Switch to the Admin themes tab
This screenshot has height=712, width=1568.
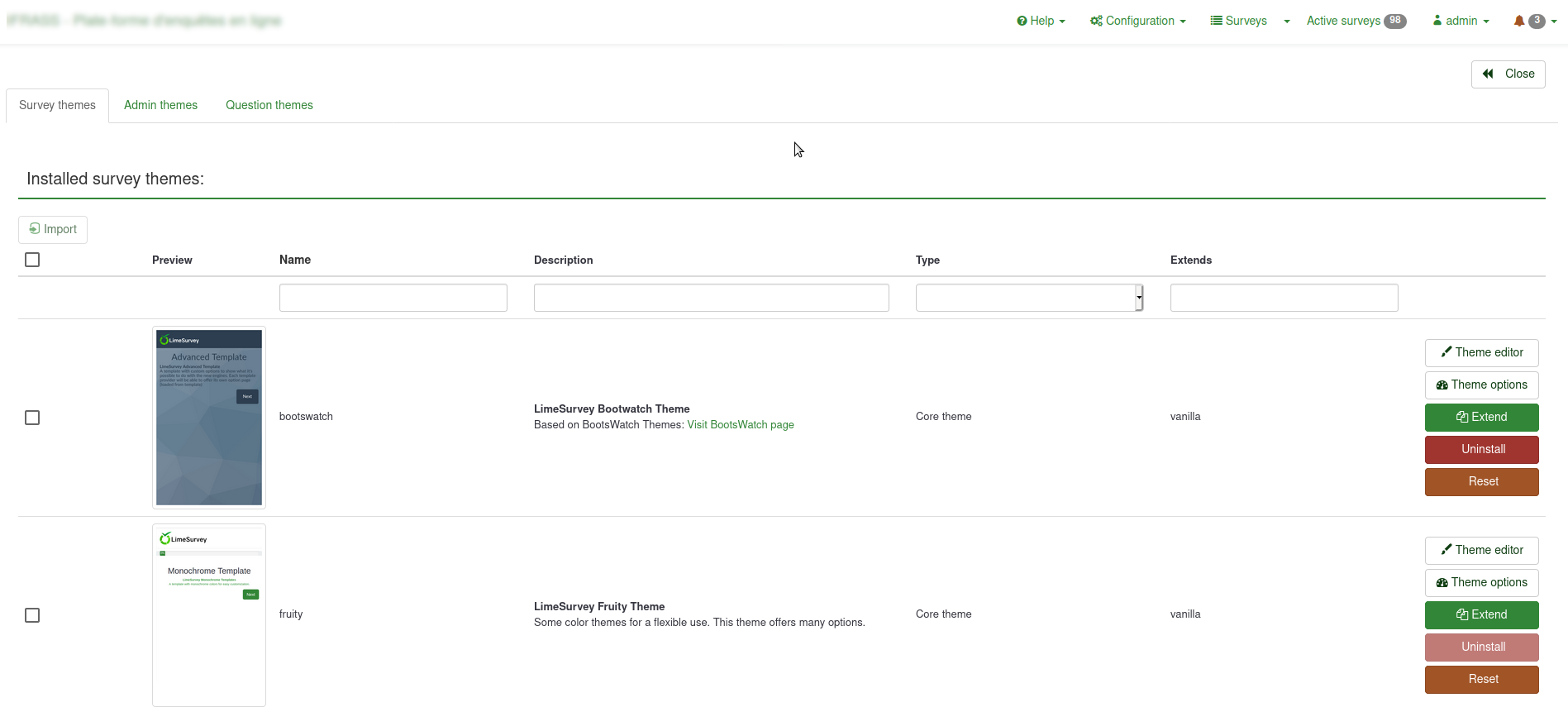(160, 106)
